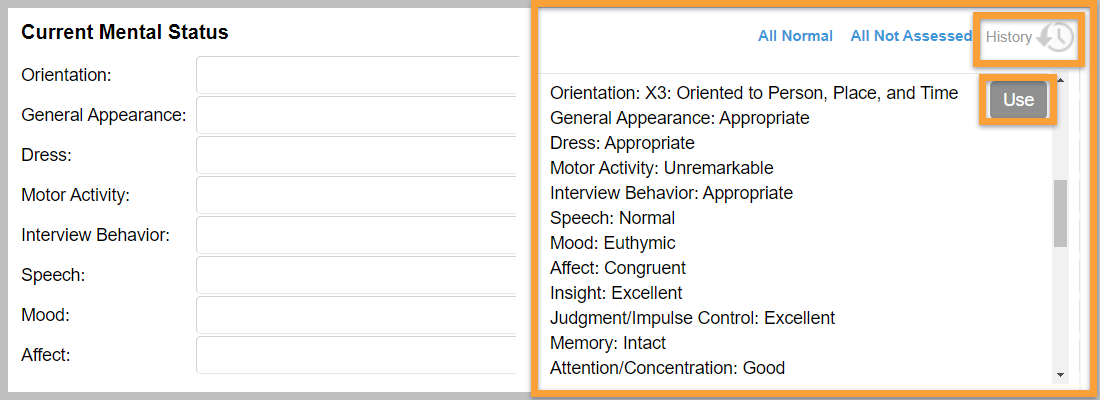Focus the Speech text field
Screen dimensions: 1100x400
tap(360, 275)
